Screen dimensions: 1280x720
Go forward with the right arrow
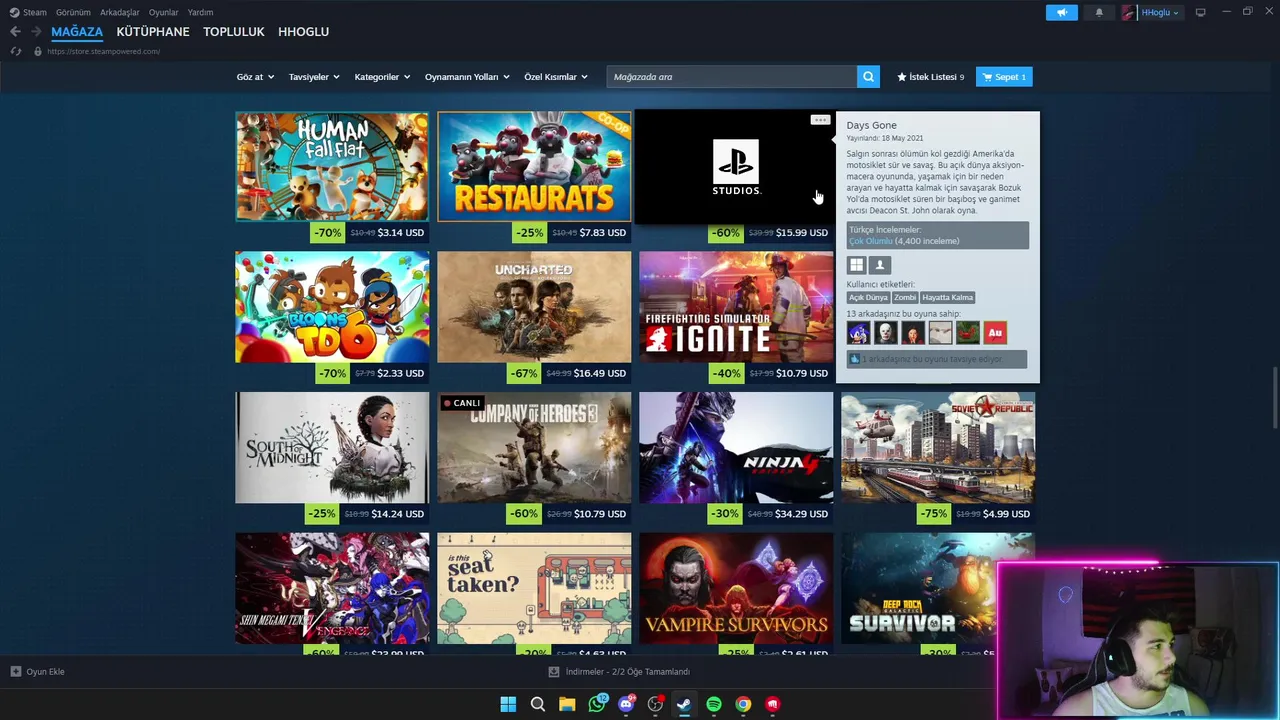point(36,32)
